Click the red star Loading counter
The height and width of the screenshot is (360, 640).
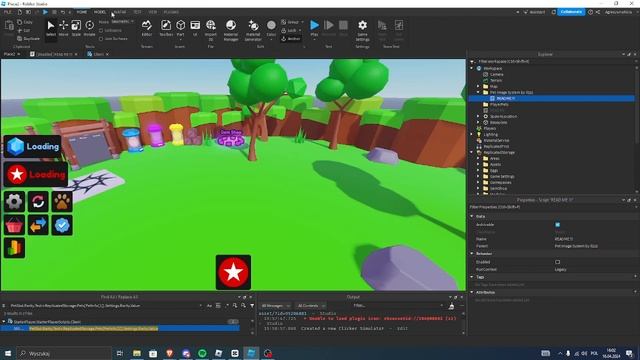(x=36, y=174)
